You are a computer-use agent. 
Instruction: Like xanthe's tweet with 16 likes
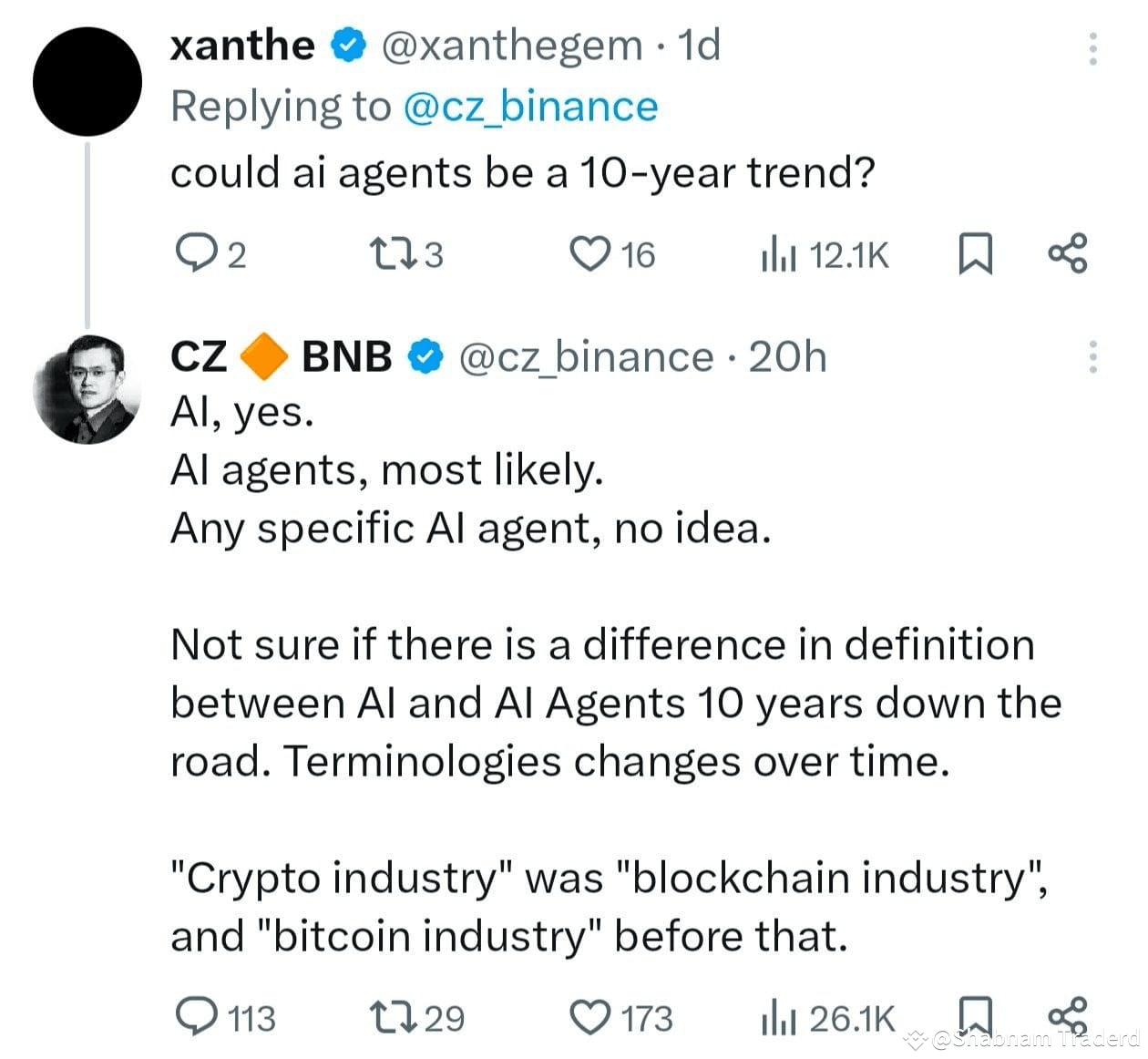589,253
